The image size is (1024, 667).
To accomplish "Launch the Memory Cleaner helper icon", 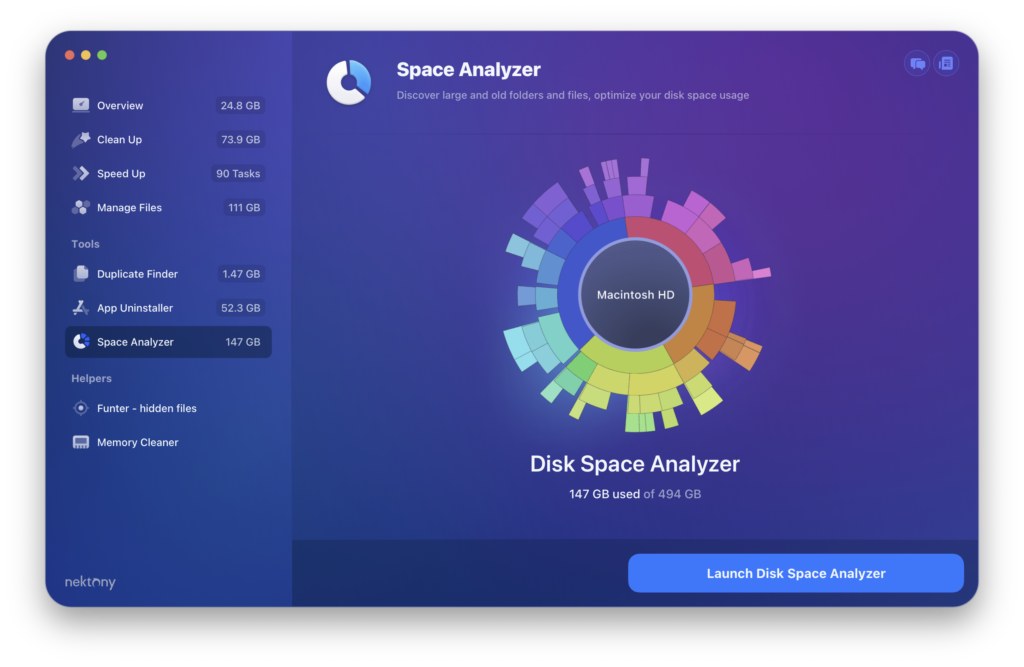I will point(81,442).
